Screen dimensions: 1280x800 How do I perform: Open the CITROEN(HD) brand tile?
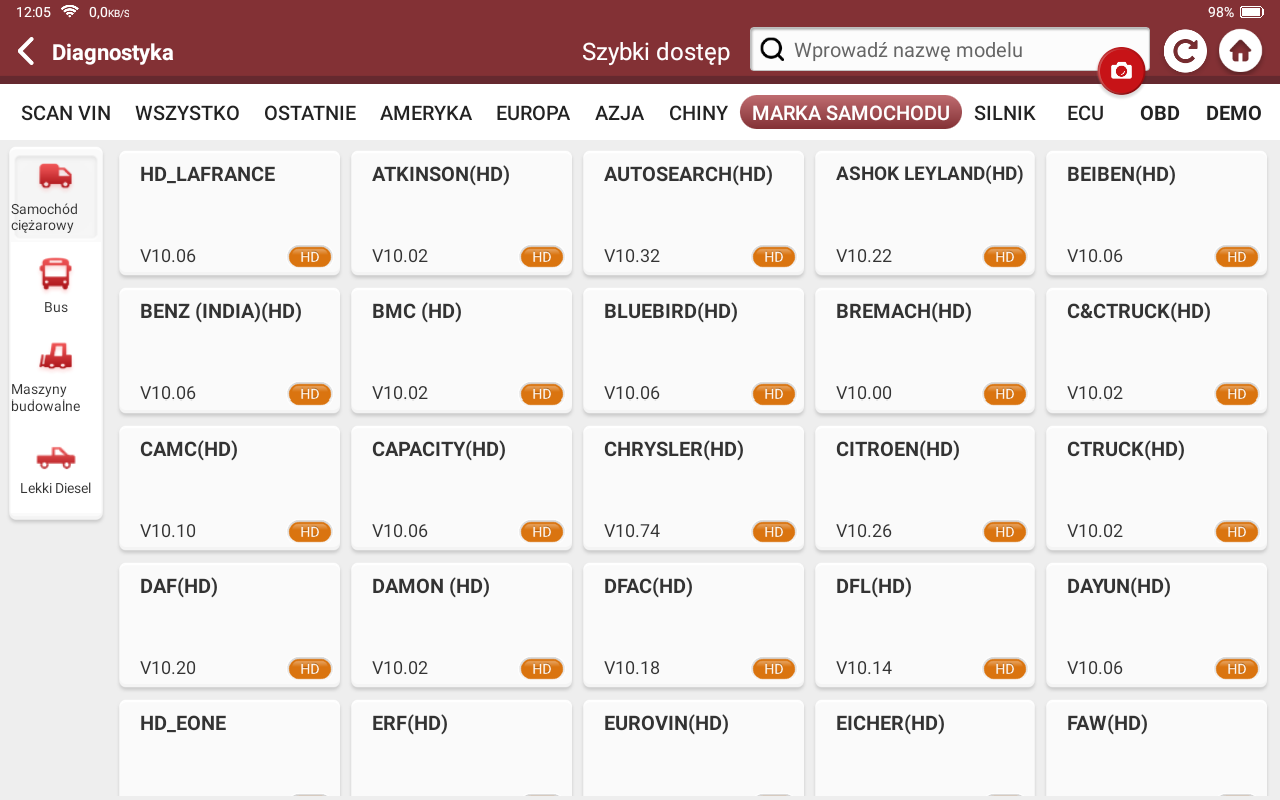pos(925,488)
